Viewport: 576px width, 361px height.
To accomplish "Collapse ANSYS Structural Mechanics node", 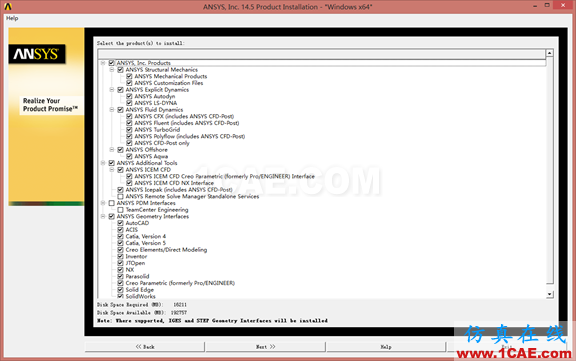I will pyautogui.click(x=112, y=69).
